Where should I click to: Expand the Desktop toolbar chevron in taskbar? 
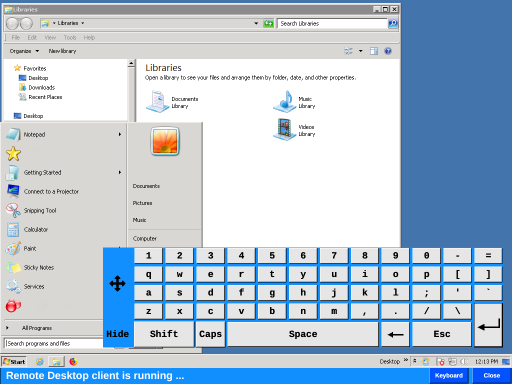[406, 360]
